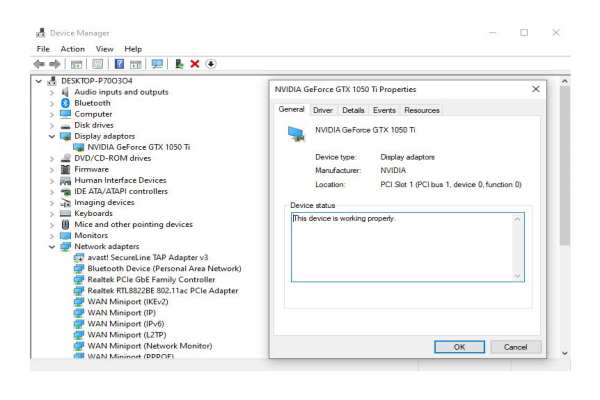Click OK in Properties dialog
600x400 pixels.
459,347
